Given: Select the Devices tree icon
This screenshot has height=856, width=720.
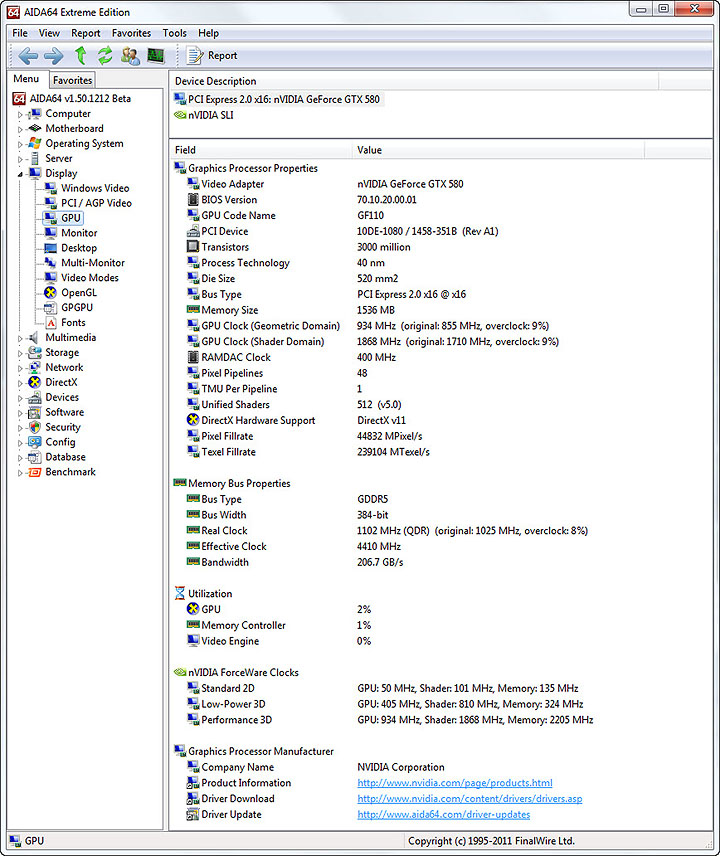Looking at the screenshot, I should (35, 397).
